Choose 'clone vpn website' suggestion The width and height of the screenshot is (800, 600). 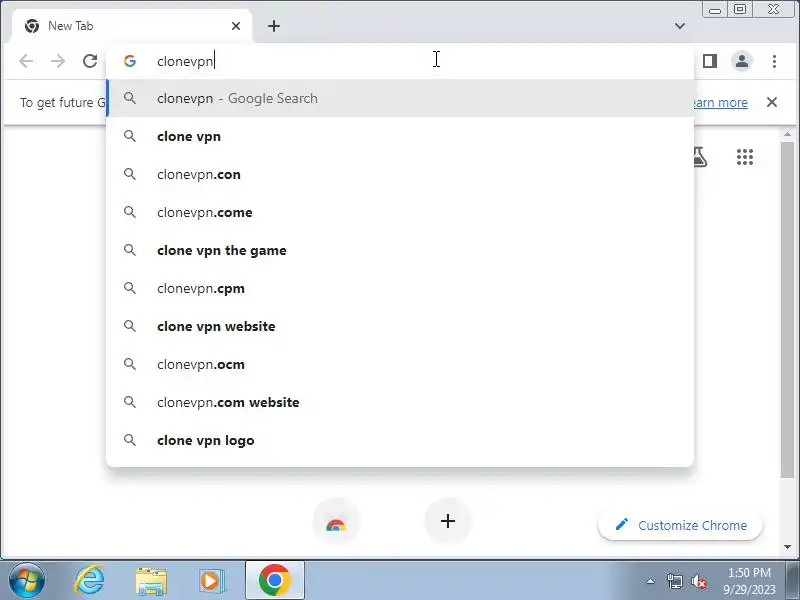click(400, 327)
